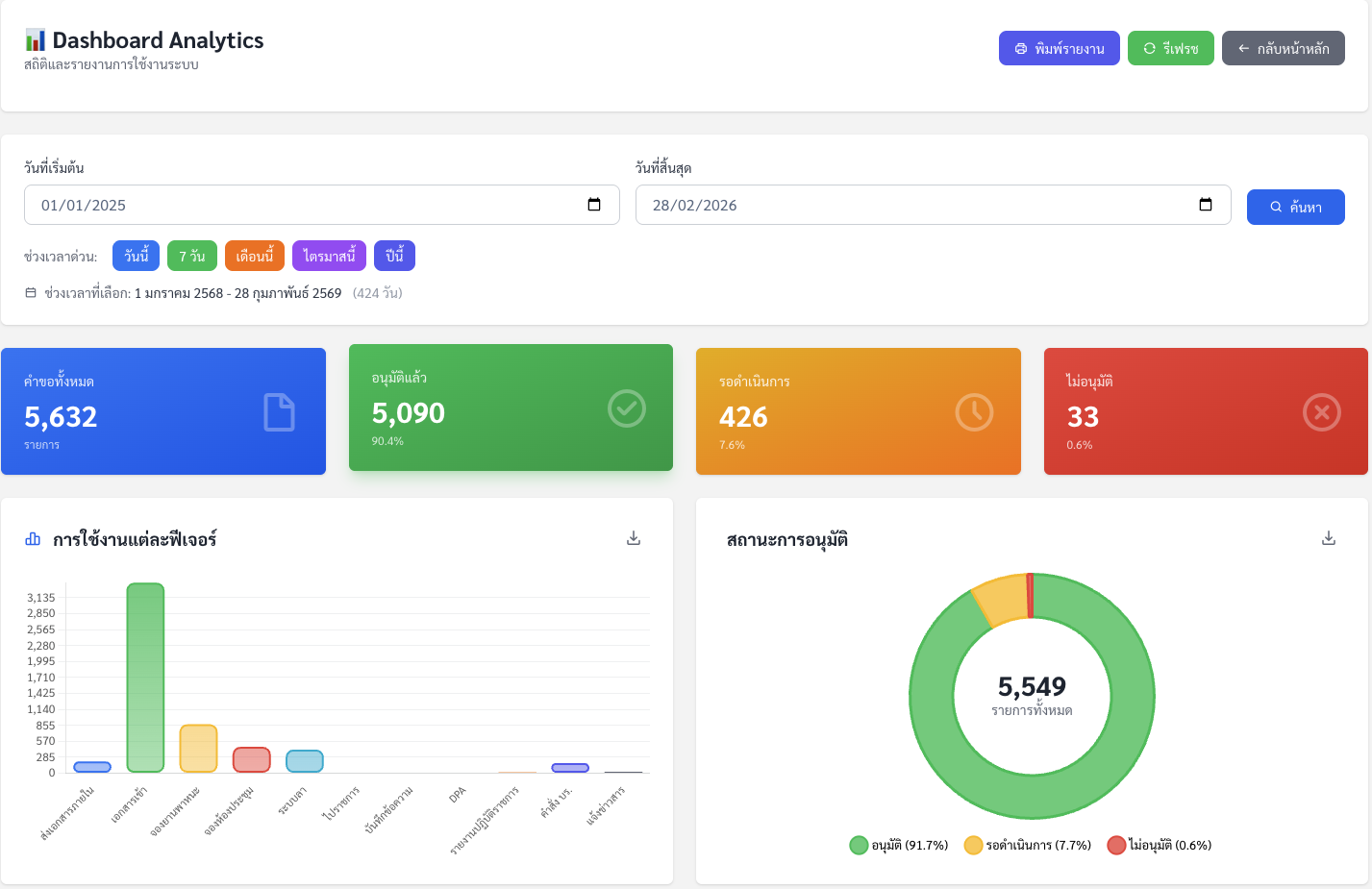Toggle the รอดำเนินการ legend item
1372x889 pixels.
[1028, 845]
